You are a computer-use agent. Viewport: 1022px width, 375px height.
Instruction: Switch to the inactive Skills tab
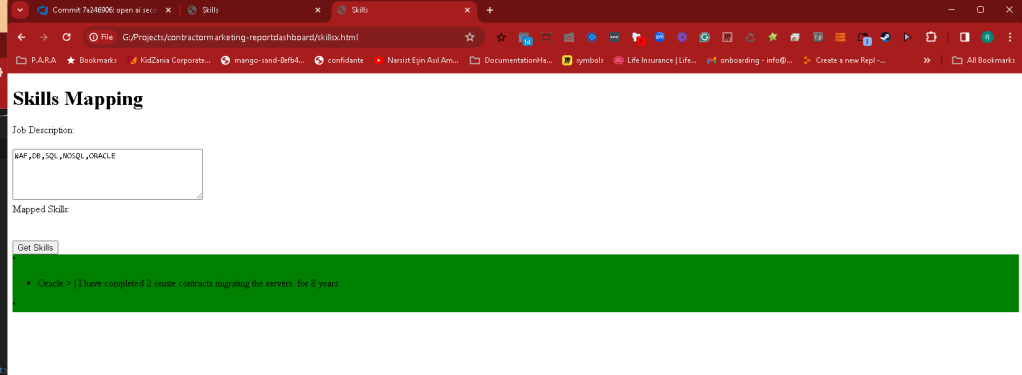254,10
